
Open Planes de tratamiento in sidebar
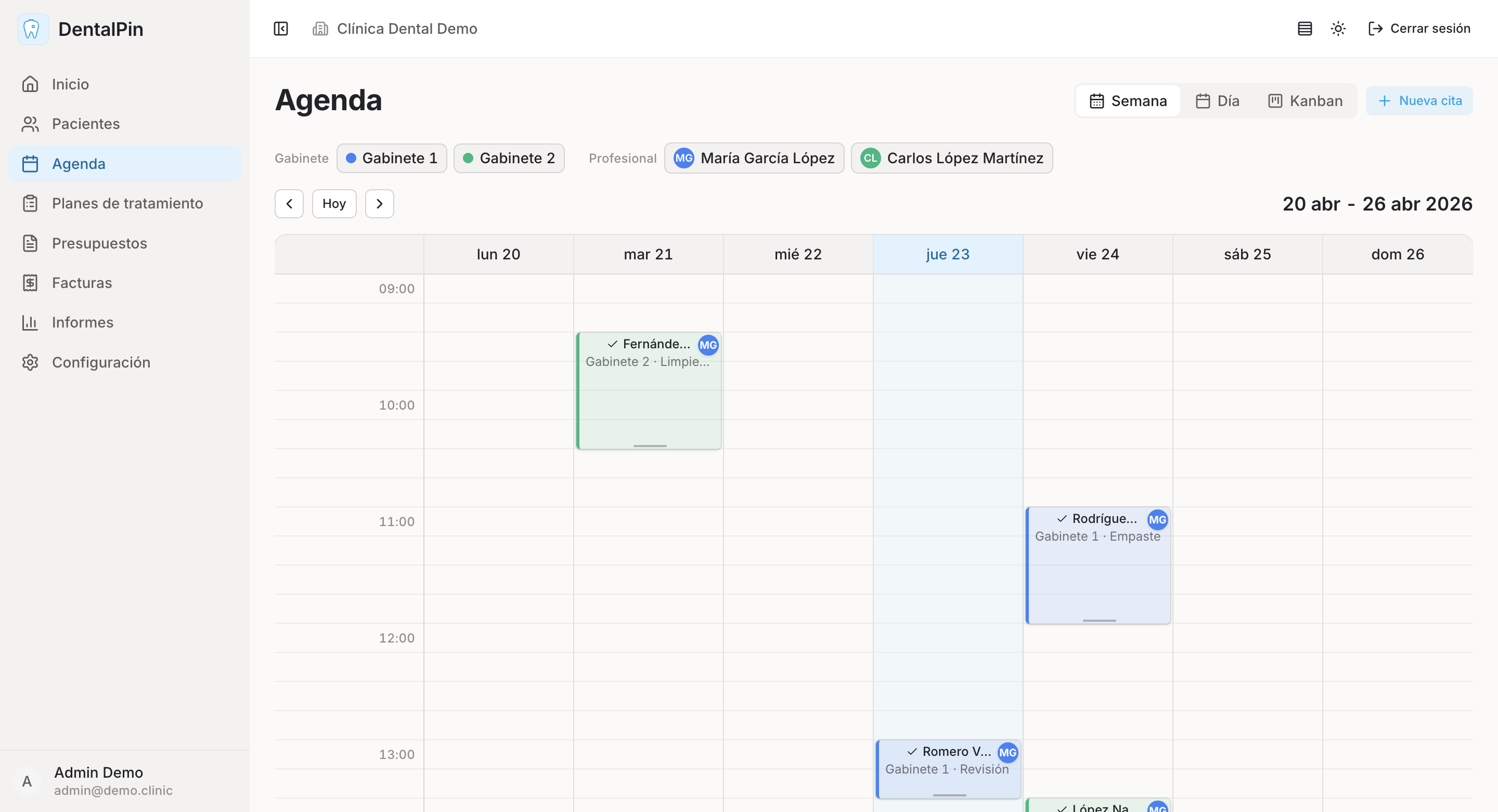click(127, 203)
